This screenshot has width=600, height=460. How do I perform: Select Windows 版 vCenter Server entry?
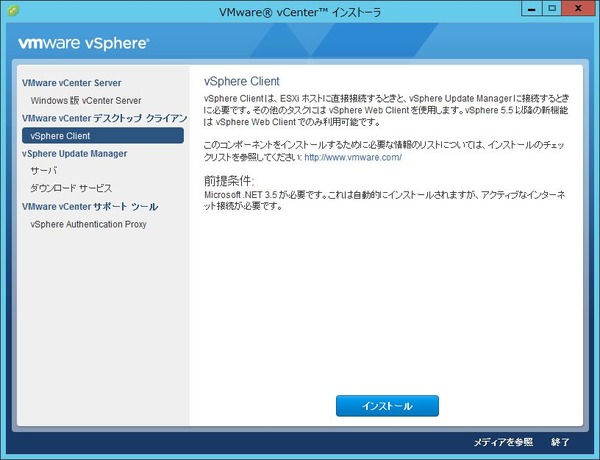(x=86, y=101)
